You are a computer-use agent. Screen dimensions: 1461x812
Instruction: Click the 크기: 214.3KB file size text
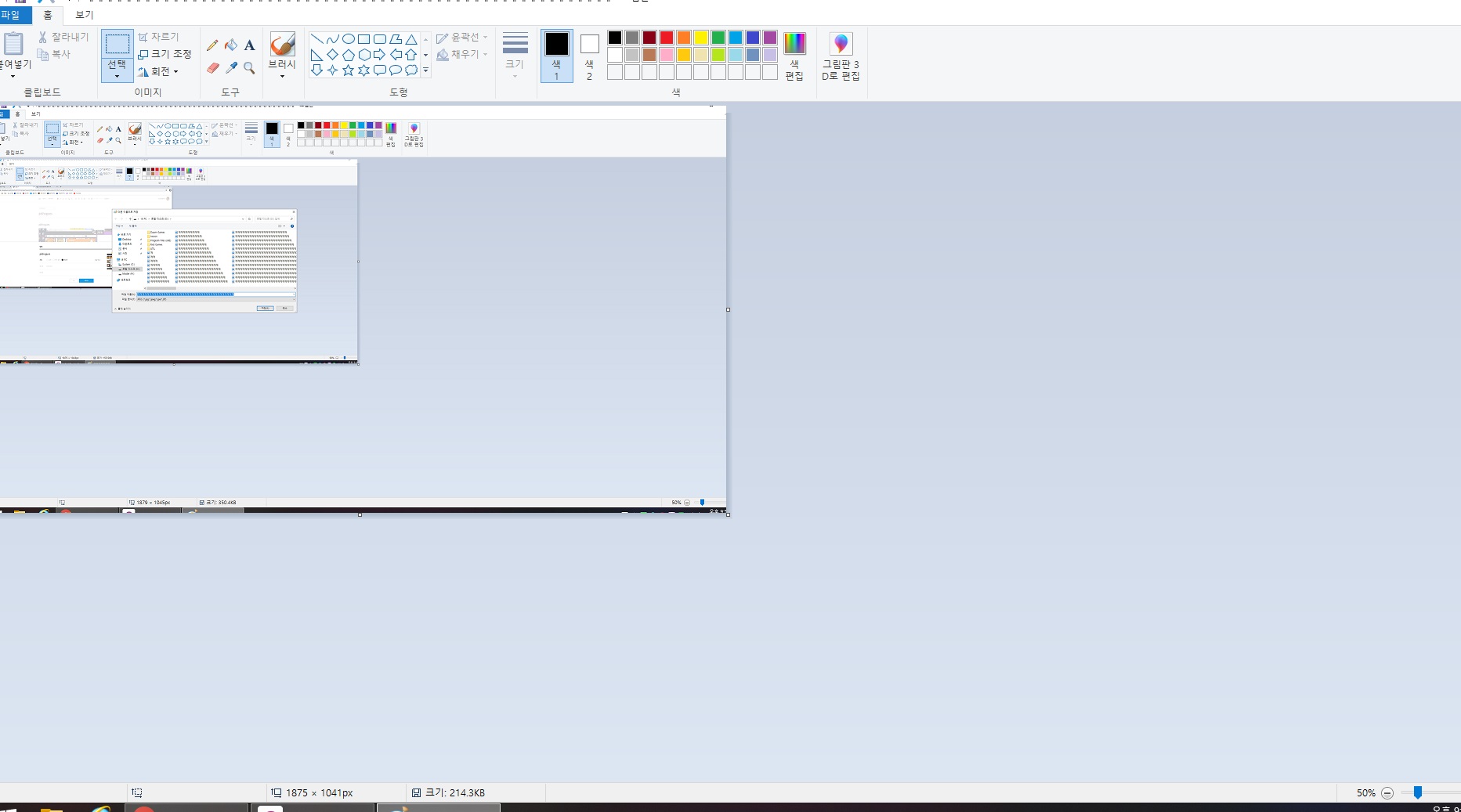pyautogui.click(x=454, y=792)
